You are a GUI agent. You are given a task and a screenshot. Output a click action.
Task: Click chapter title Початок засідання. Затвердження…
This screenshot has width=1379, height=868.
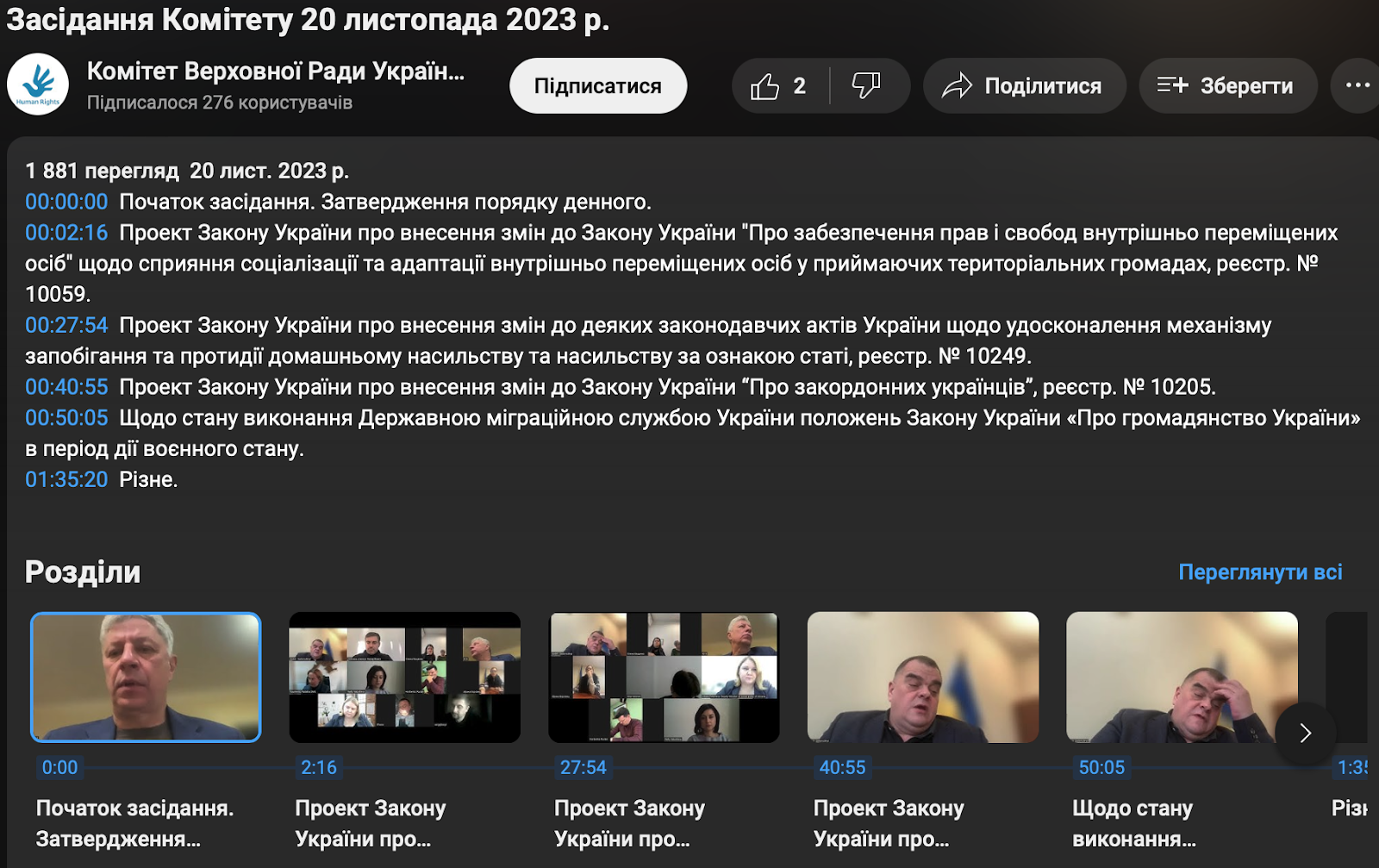pos(135,823)
